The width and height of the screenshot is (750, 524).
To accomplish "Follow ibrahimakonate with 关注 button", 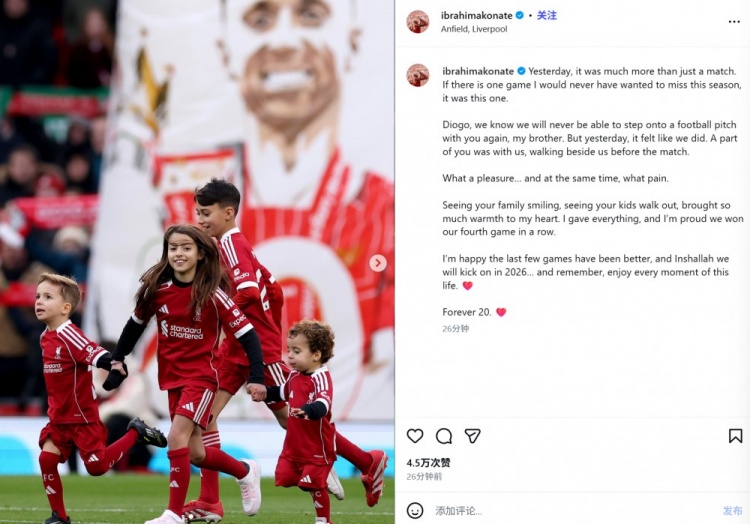I will [547, 15].
